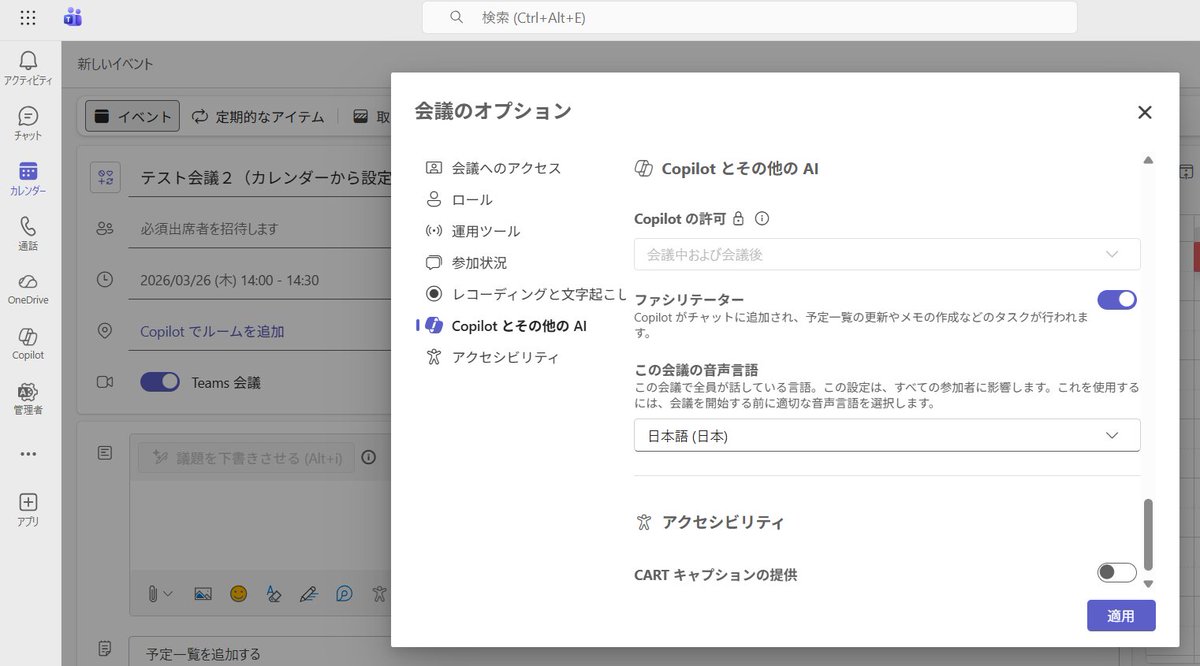Screen dimensions: 1200x666
Task: Open Calendar (カレンダー) in the sidebar
Action: pos(28,178)
